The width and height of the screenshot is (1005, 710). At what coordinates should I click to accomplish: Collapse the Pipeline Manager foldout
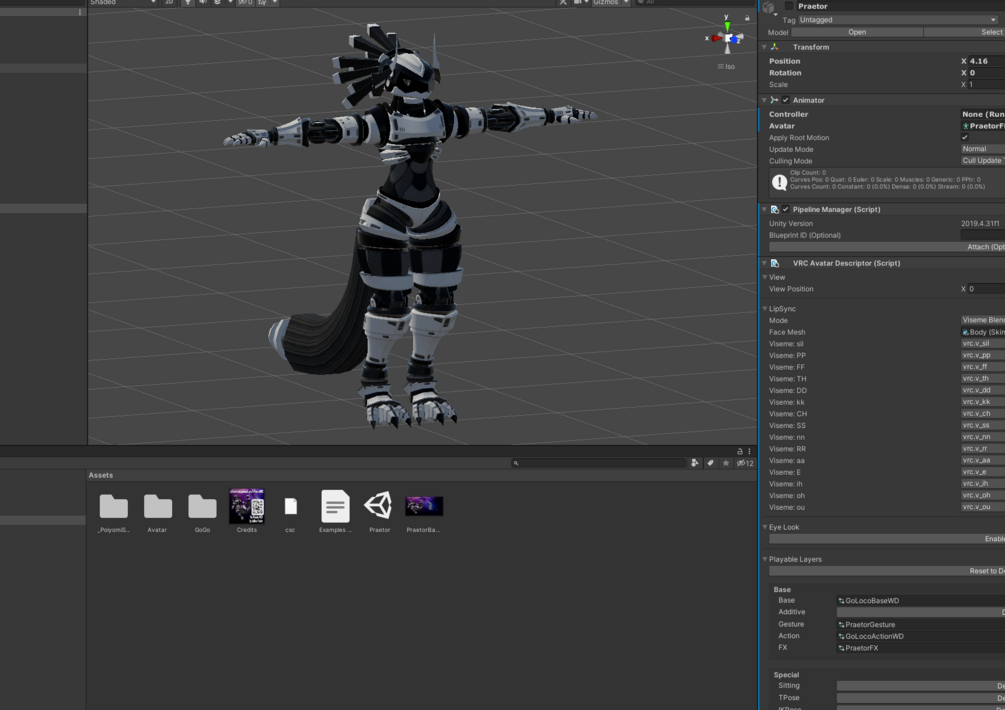(x=764, y=210)
